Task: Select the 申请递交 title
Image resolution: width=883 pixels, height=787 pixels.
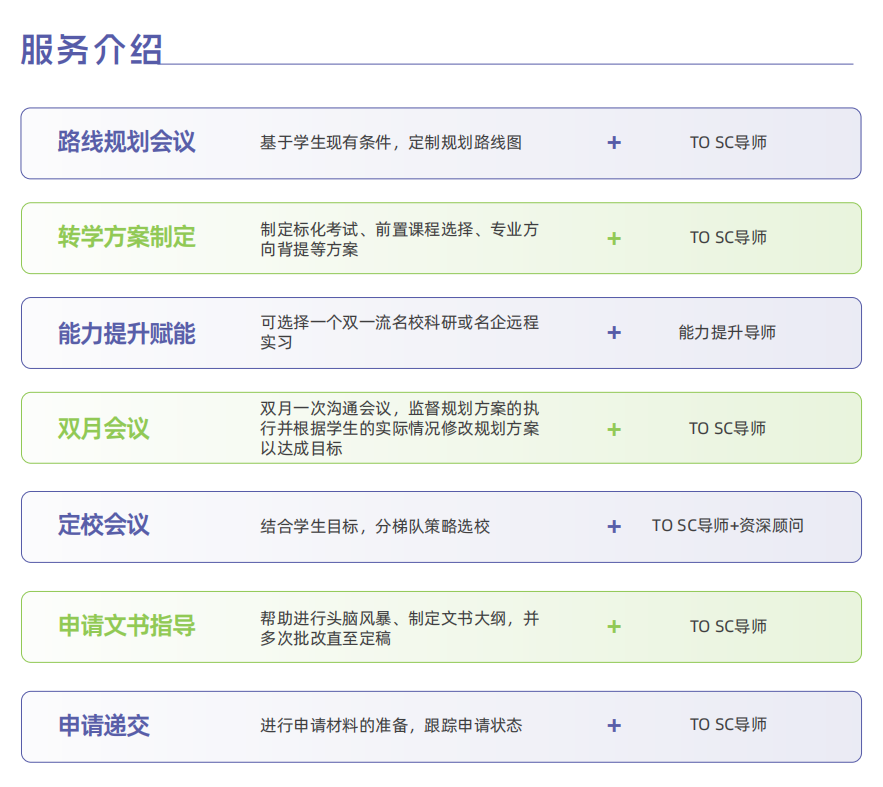Action: [103, 726]
